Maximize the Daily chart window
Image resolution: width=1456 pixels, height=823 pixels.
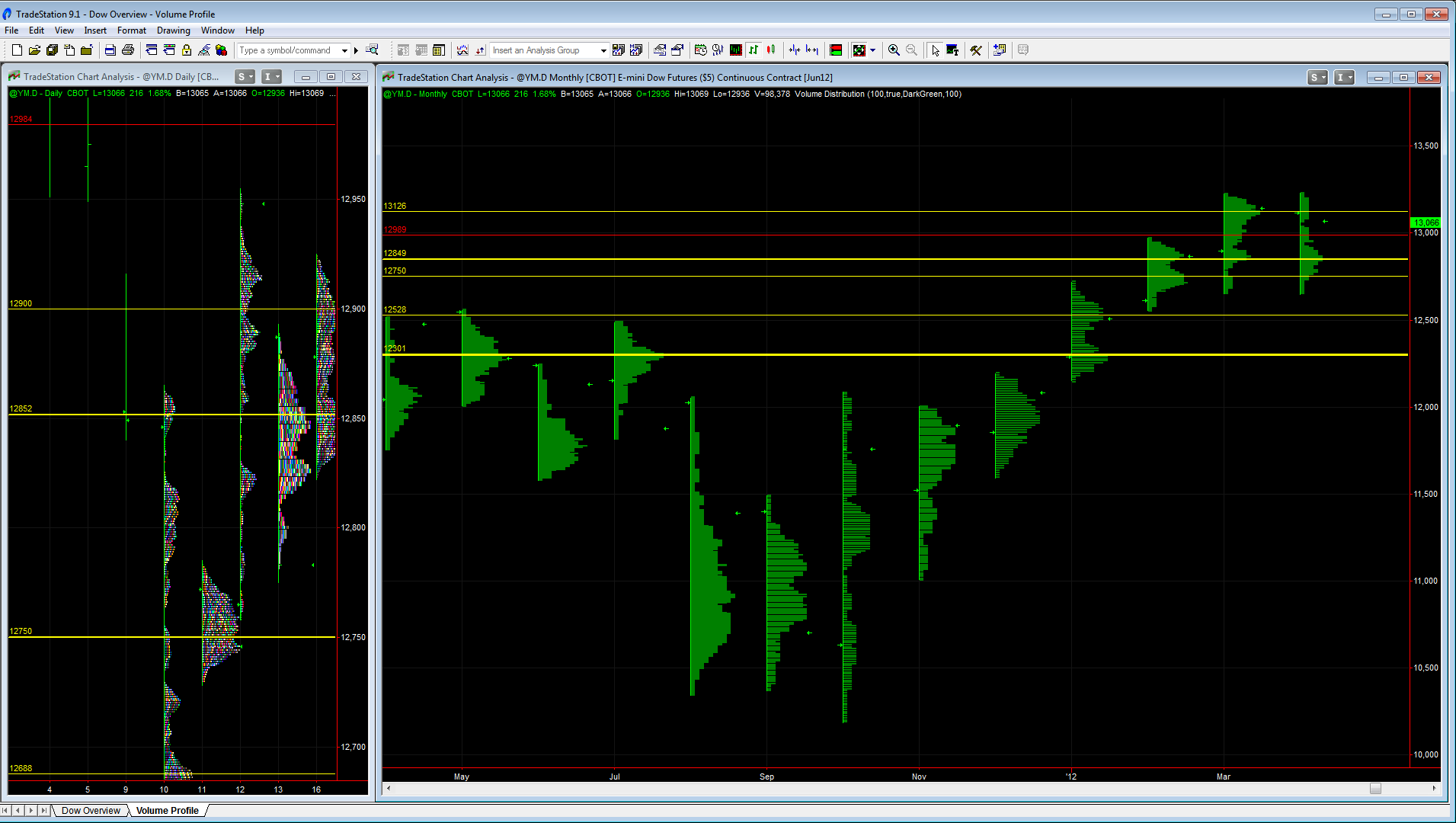click(331, 76)
